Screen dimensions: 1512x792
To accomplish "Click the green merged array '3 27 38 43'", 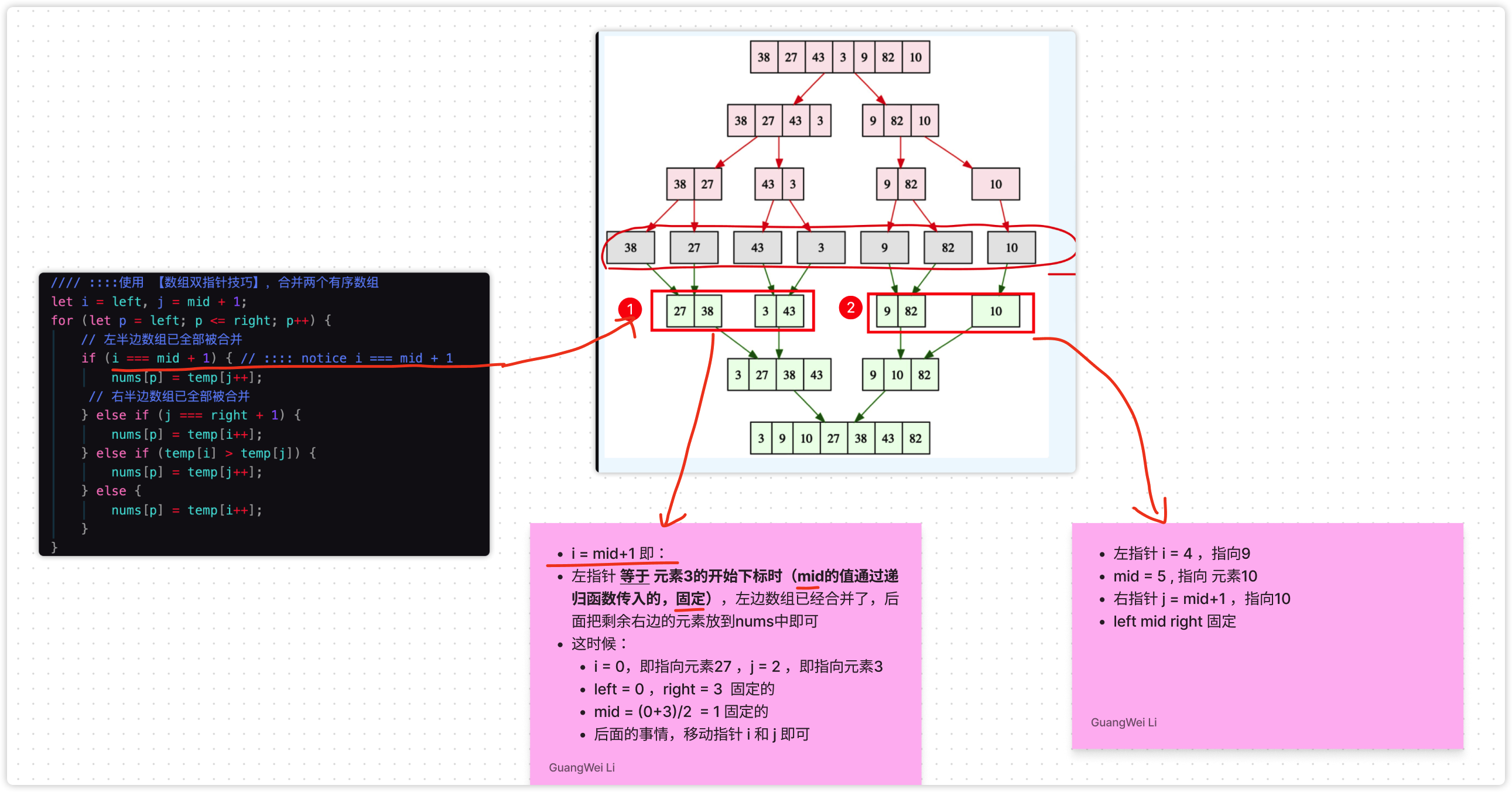I will pyautogui.click(x=779, y=374).
